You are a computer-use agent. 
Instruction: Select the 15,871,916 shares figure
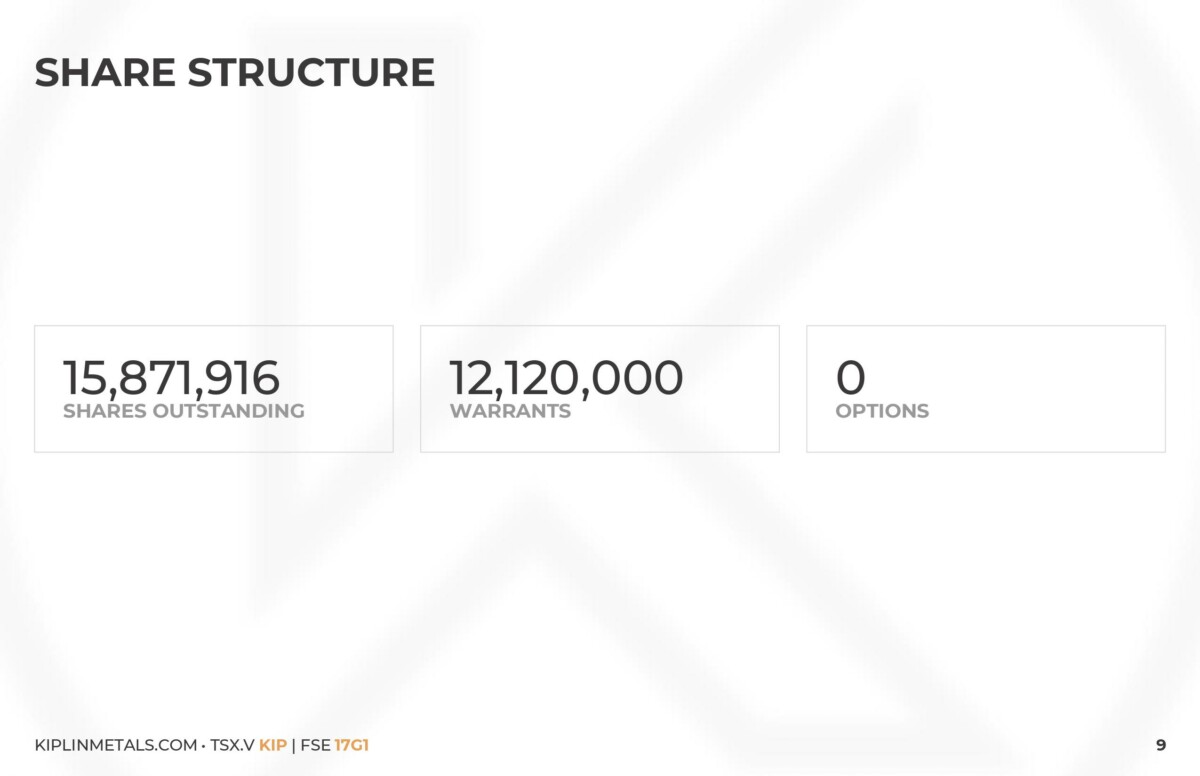click(171, 378)
